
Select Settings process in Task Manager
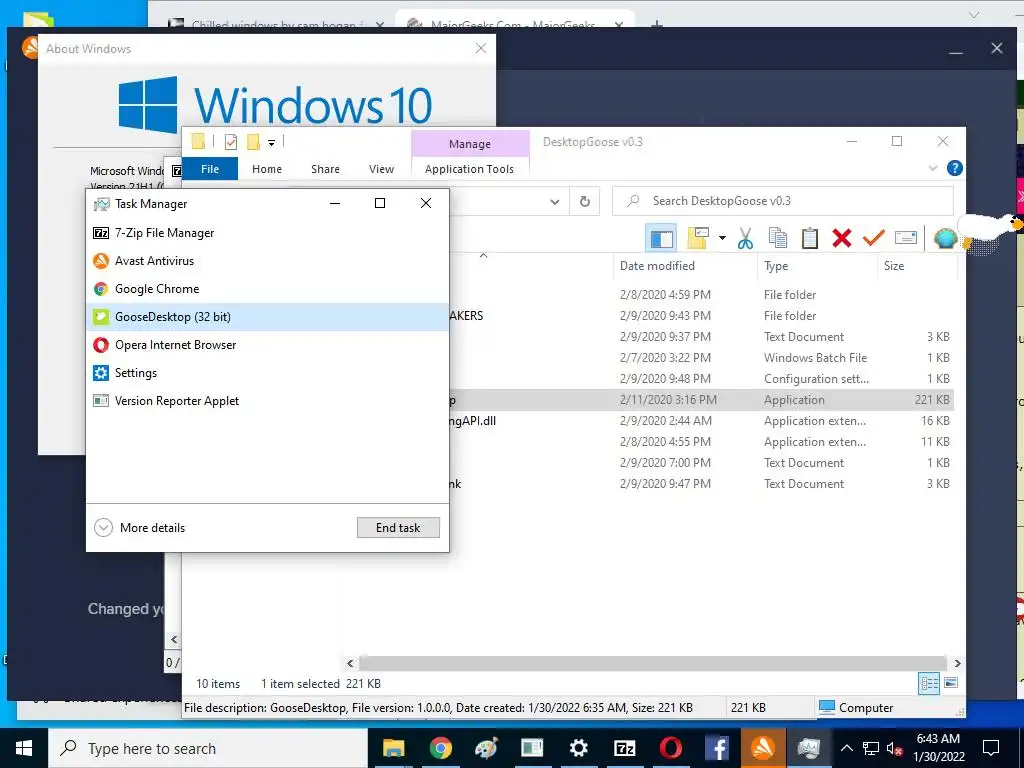tap(267, 374)
